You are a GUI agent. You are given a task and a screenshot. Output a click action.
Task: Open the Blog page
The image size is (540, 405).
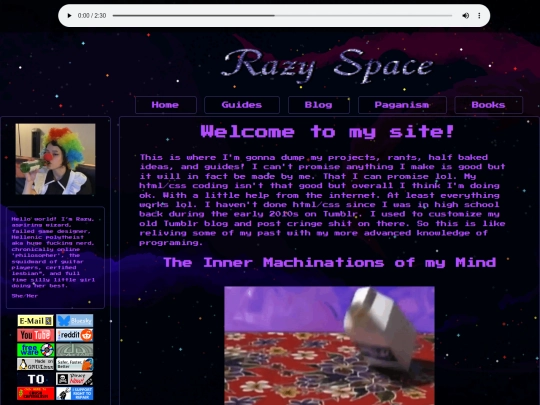[319, 105]
